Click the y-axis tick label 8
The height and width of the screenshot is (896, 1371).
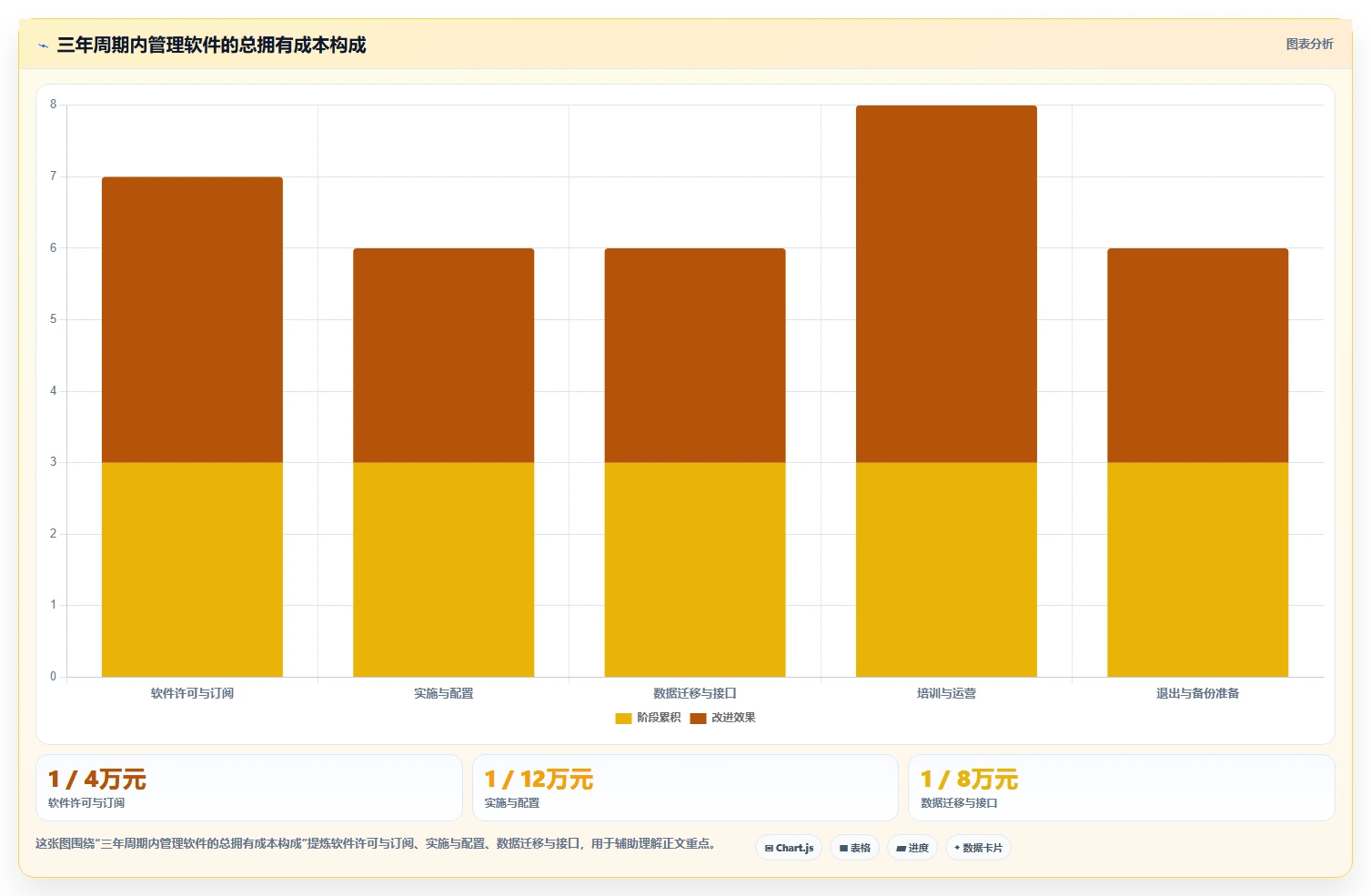pos(53,105)
